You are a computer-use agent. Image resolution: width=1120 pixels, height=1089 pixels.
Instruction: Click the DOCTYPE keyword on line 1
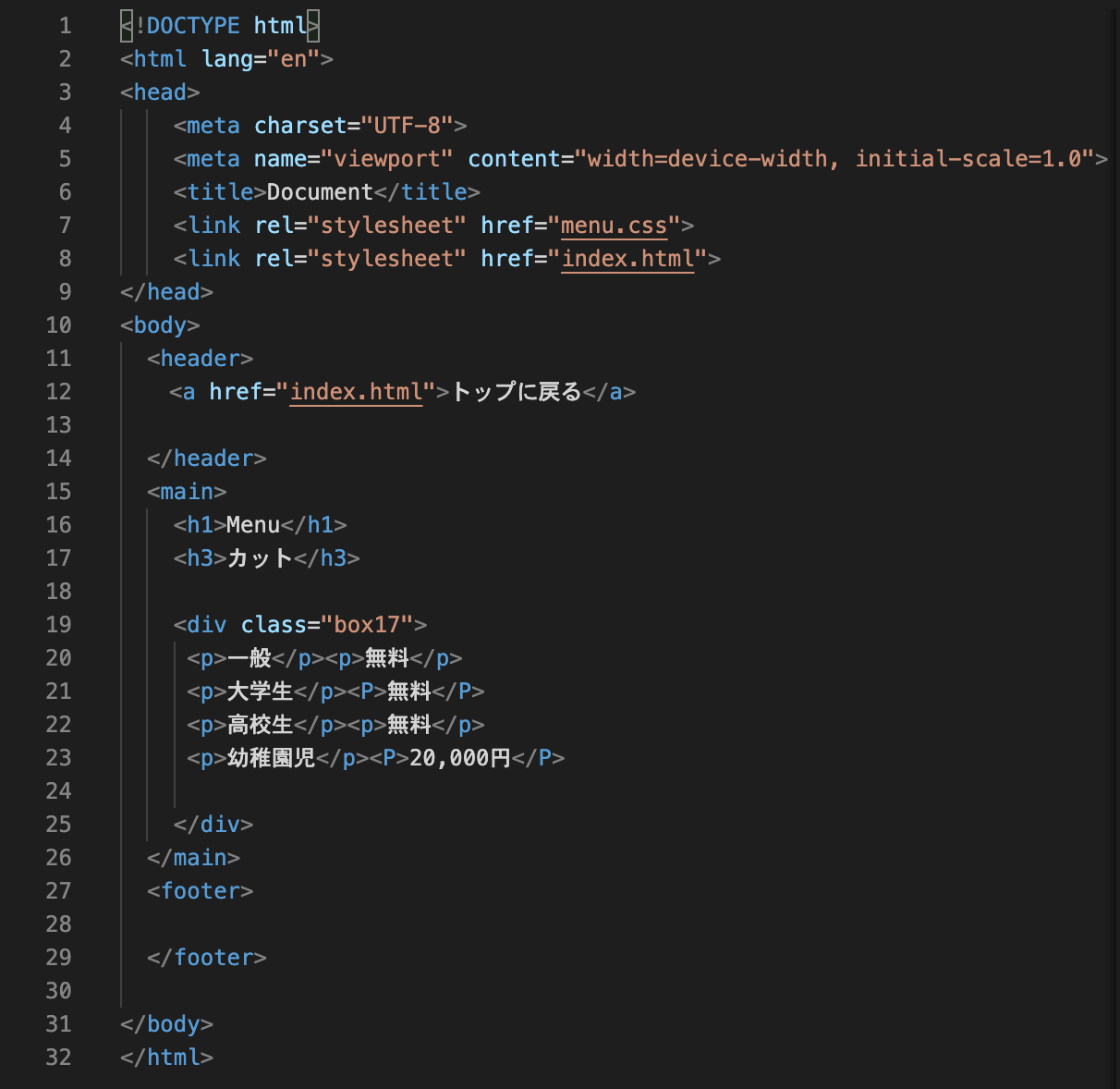point(193,26)
